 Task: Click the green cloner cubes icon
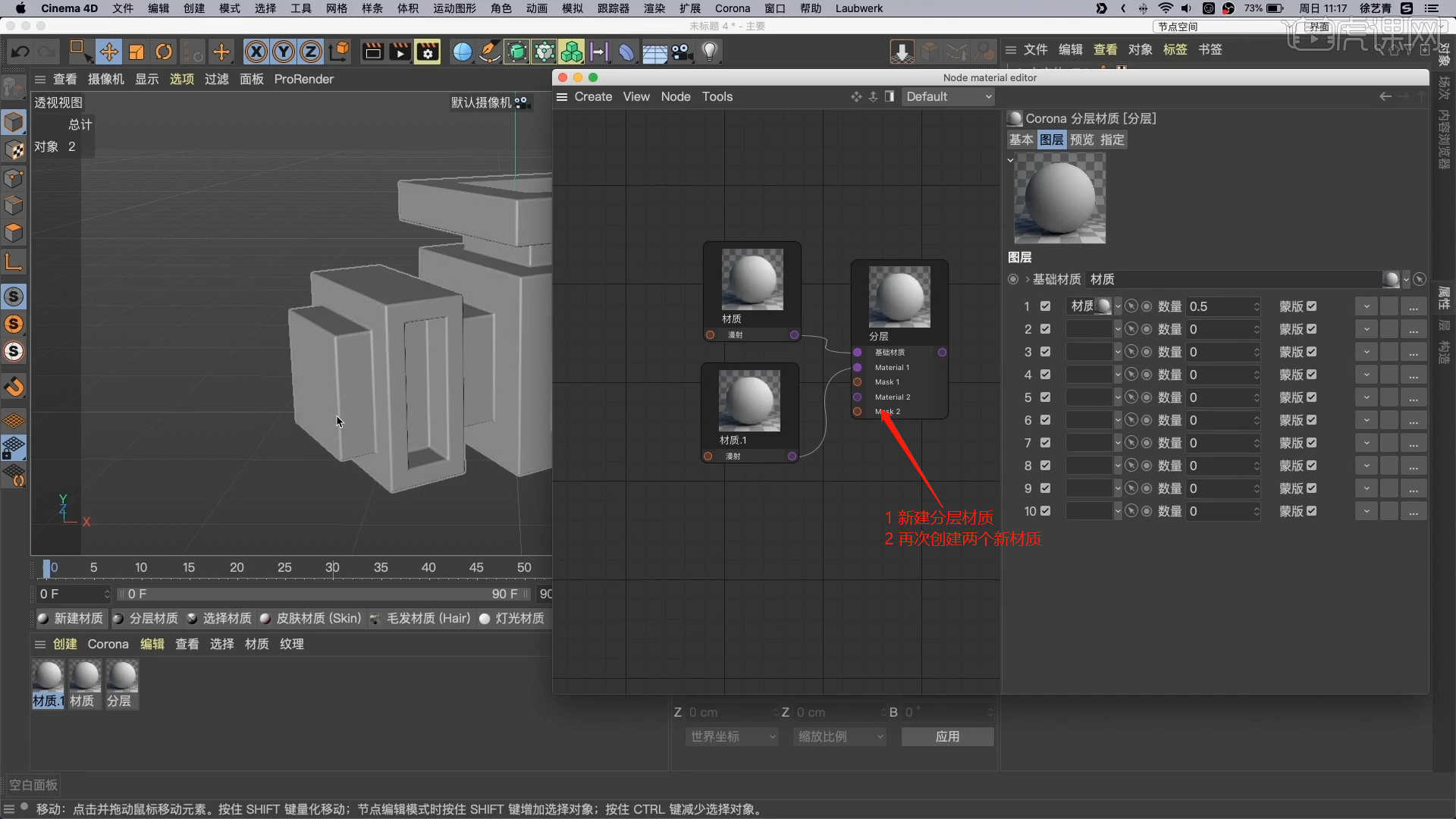[x=572, y=52]
